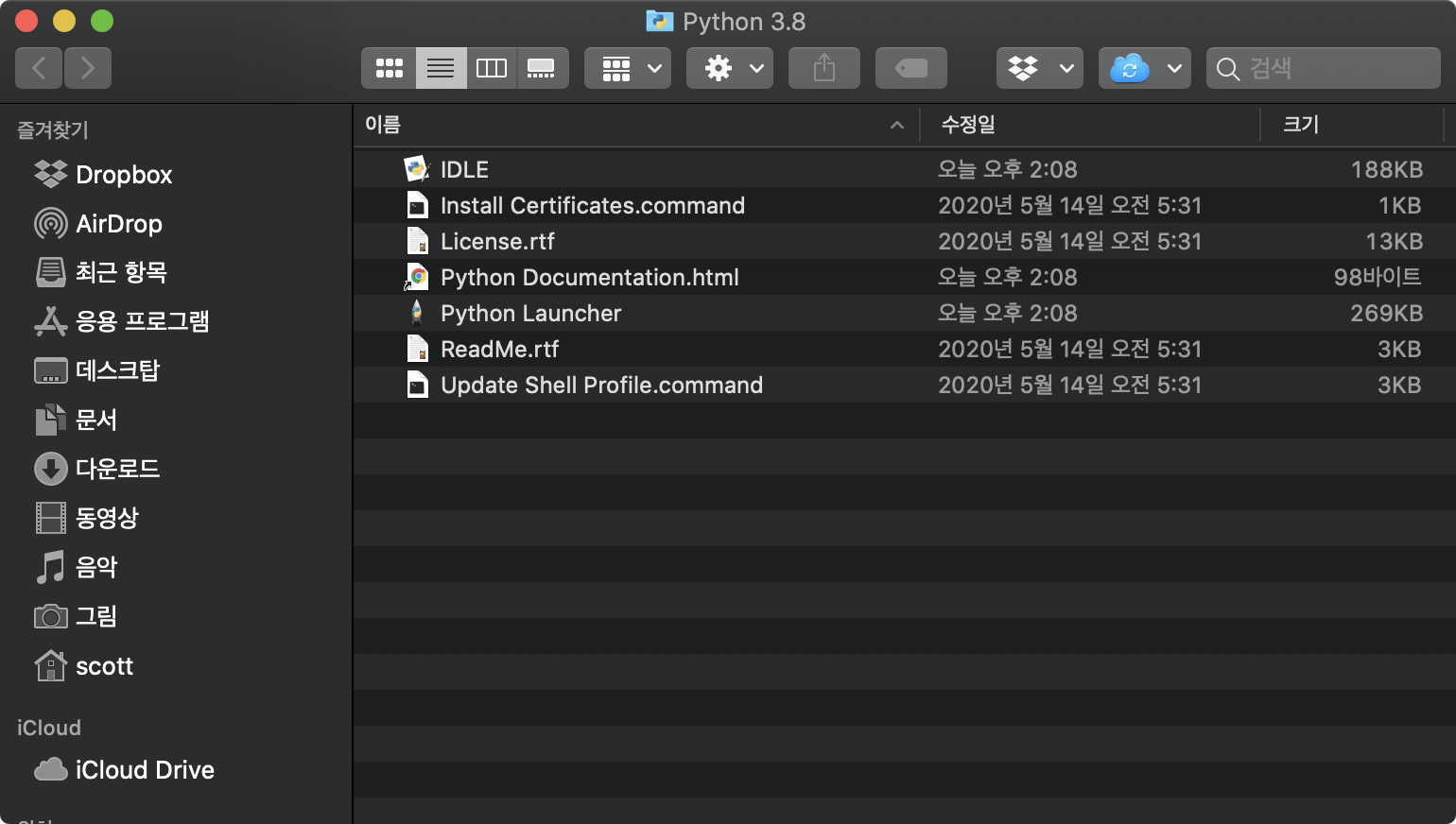Open the group-by arrangement dropdown
1456x824 pixels.
tap(628, 68)
